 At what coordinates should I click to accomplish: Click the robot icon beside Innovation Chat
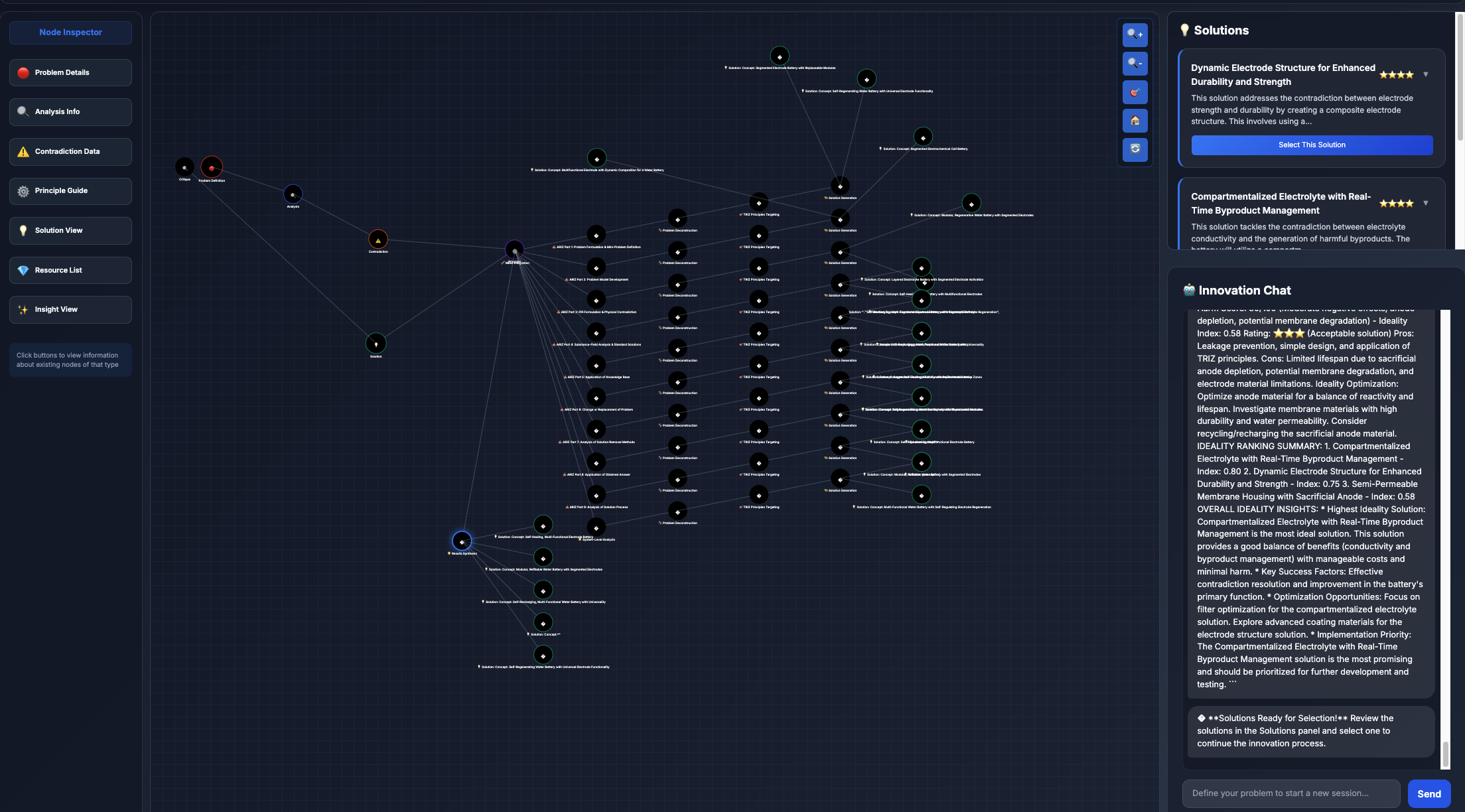coord(1189,290)
